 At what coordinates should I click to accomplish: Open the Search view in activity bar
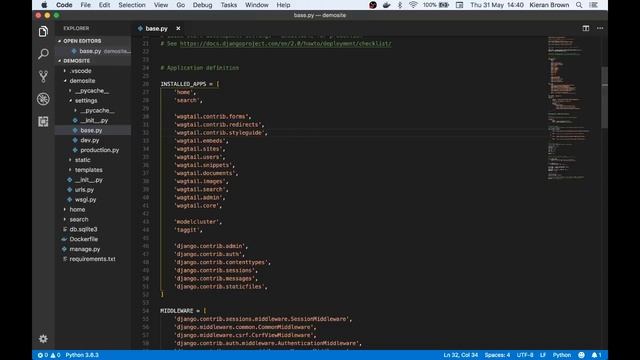(x=43, y=54)
